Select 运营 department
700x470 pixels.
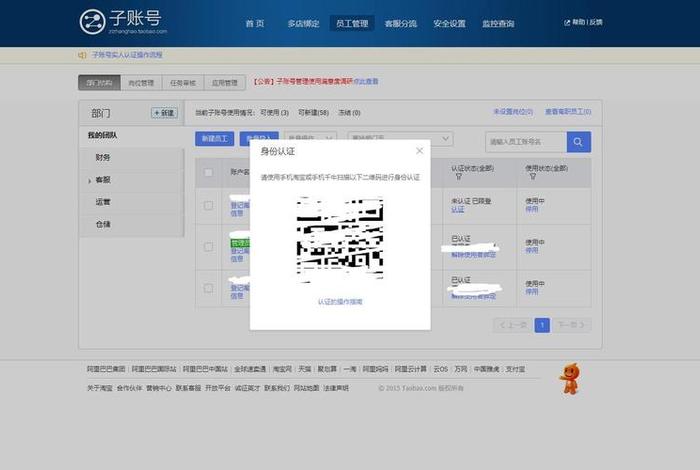click(103, 202)
